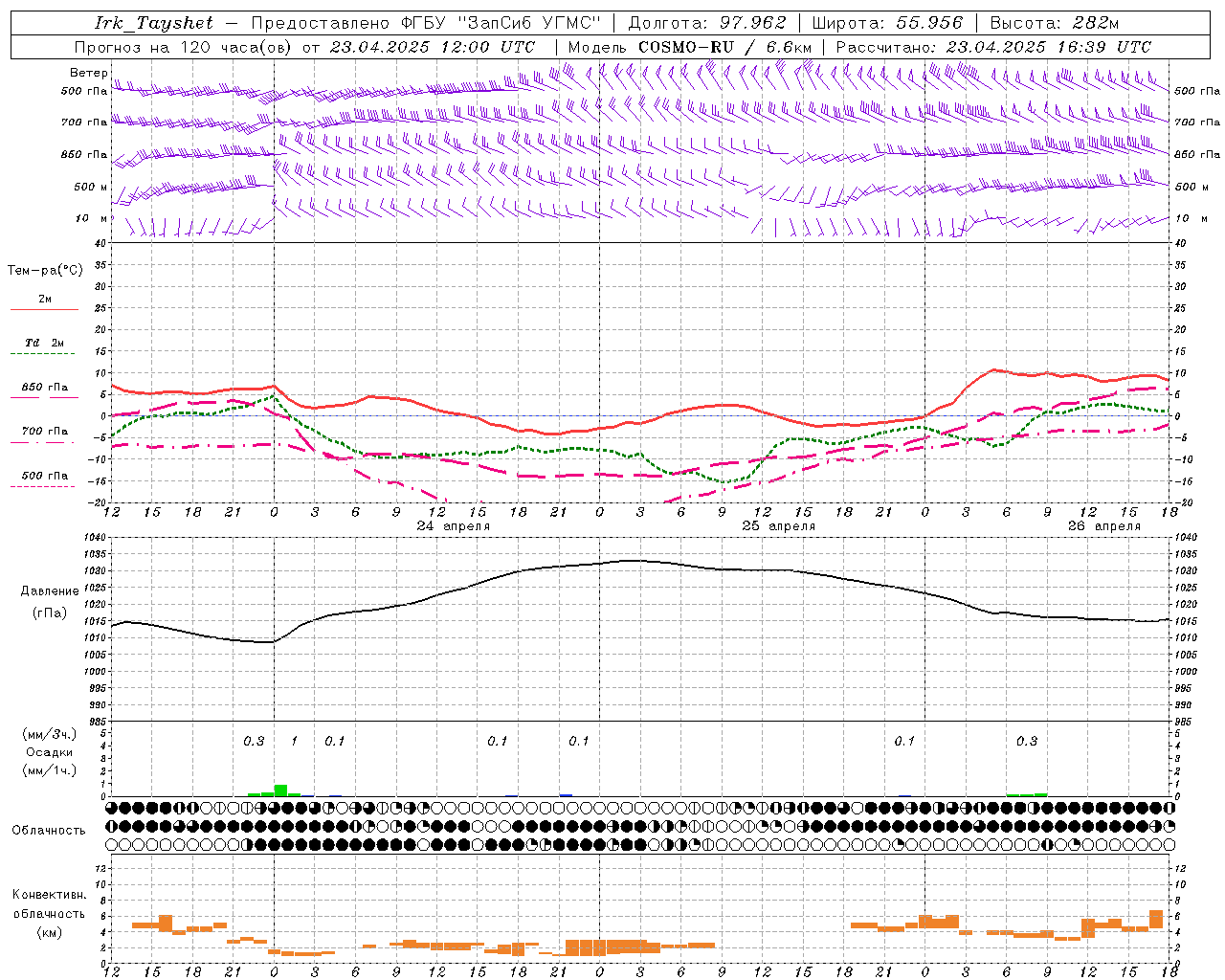Viewport: 1225px width, 980px height.
Task: Click the 'Облачность' cloud cover label
Action: (49, 831)
